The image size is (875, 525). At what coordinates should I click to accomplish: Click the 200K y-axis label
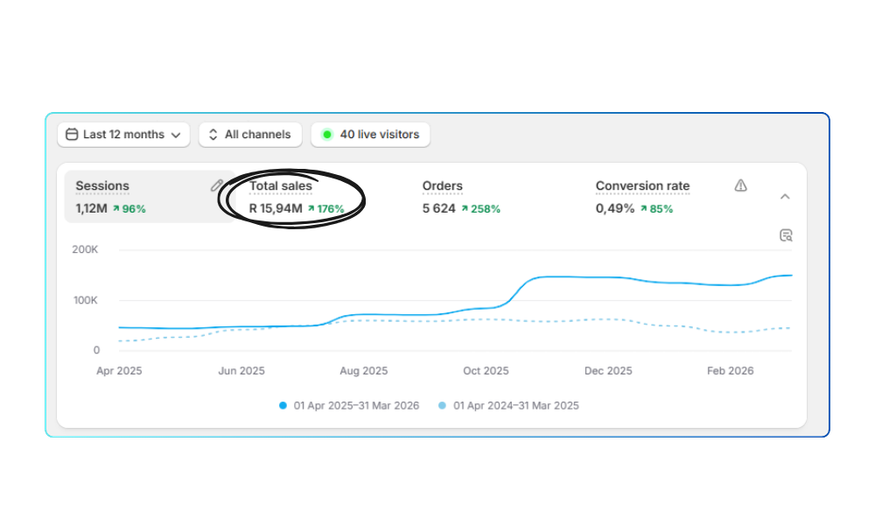(x=85, y=249)
